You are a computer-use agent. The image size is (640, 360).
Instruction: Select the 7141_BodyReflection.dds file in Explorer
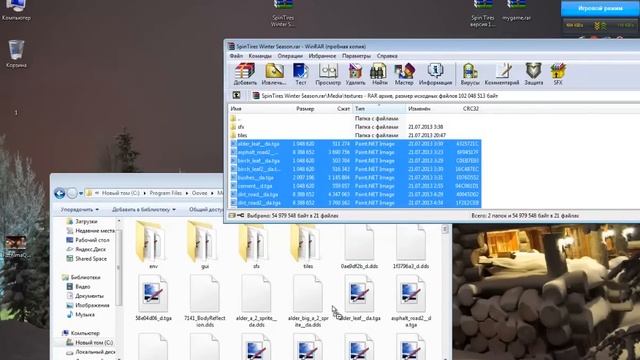coord(205,301)
